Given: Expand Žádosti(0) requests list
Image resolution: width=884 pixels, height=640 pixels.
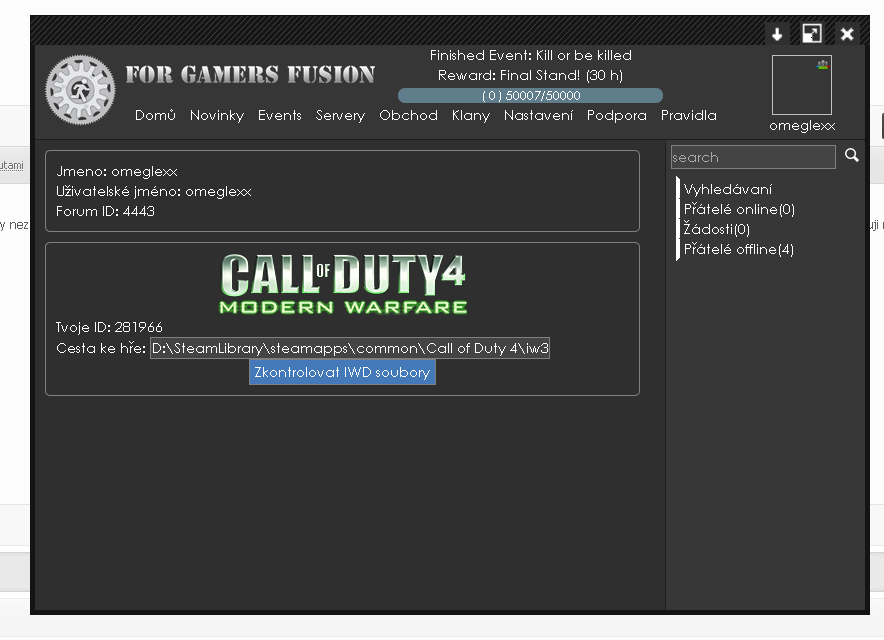Looking at the screenshot, I should click(717, 229).
